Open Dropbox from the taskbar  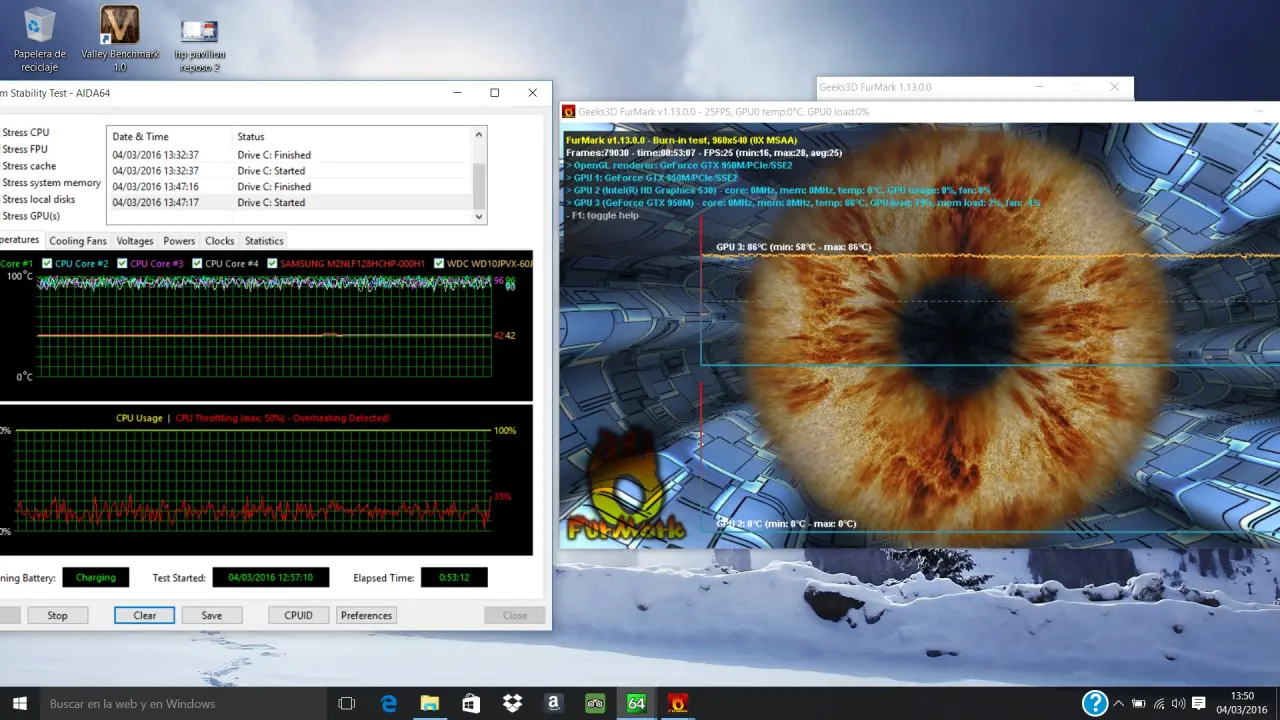(512, 703)
